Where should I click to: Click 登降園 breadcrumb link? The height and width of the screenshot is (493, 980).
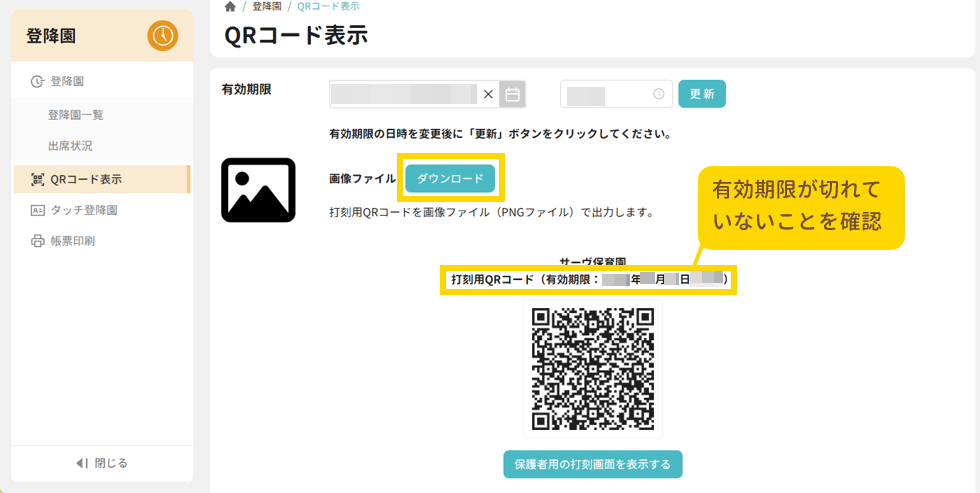pyautogui.click(x=266, y=6)
